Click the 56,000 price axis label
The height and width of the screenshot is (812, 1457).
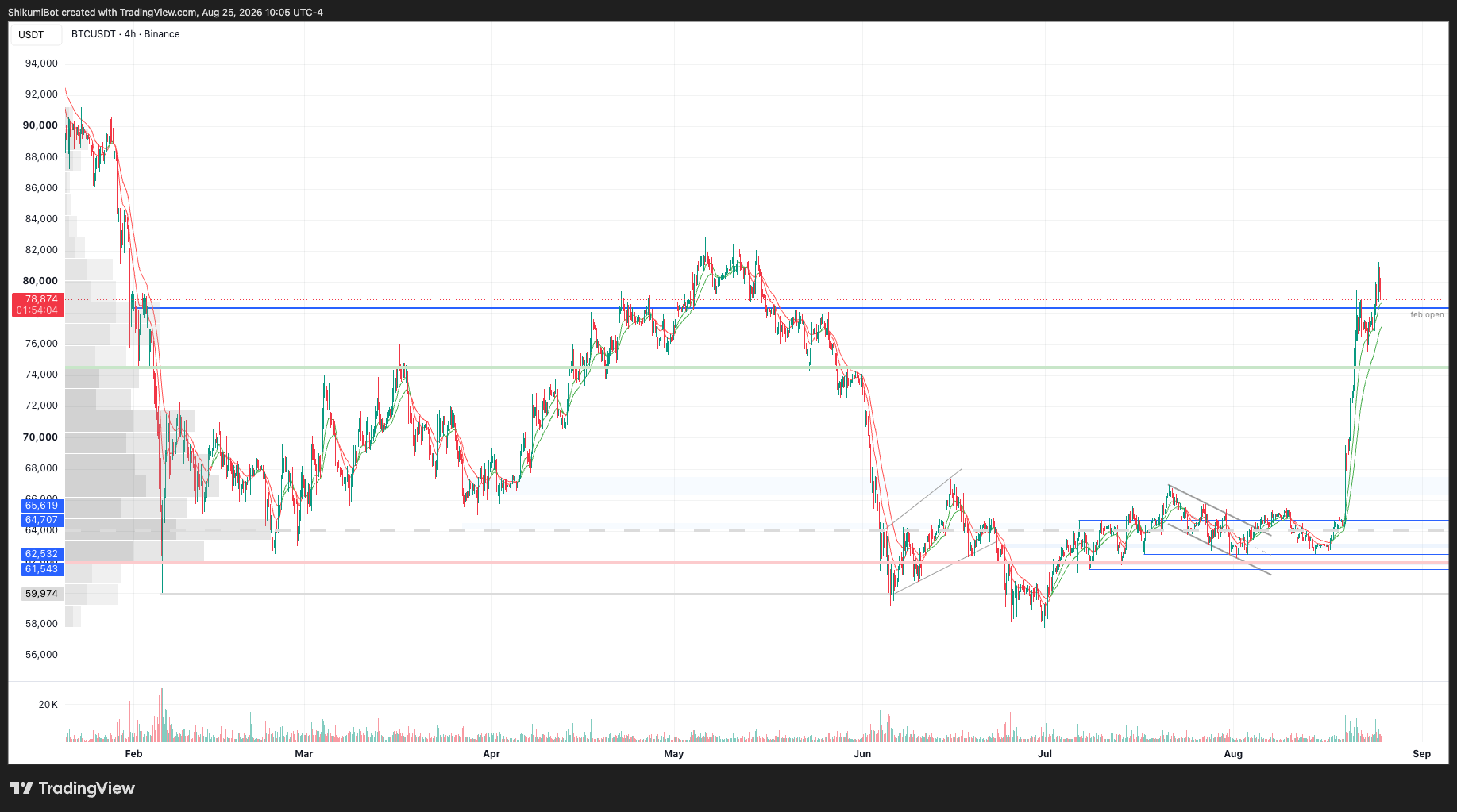click(x=41, y=655)
